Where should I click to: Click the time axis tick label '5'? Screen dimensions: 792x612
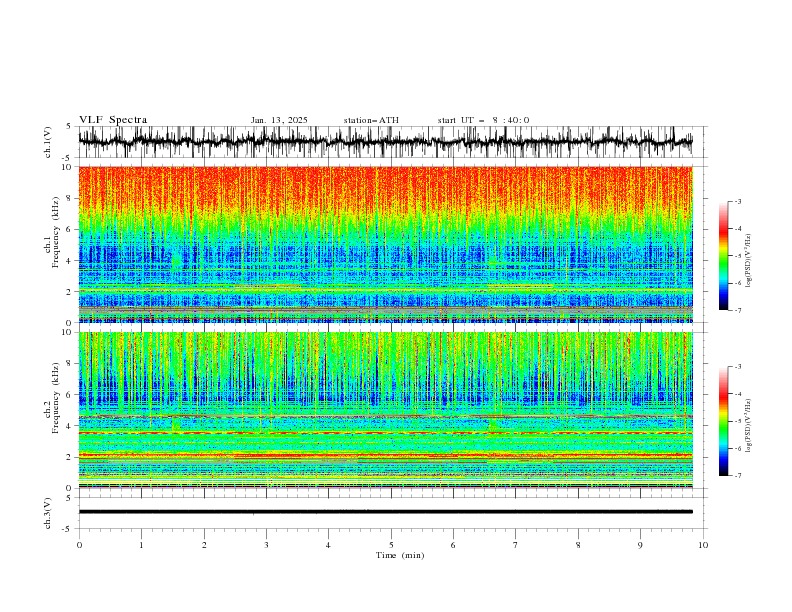[x=391, y=545]
